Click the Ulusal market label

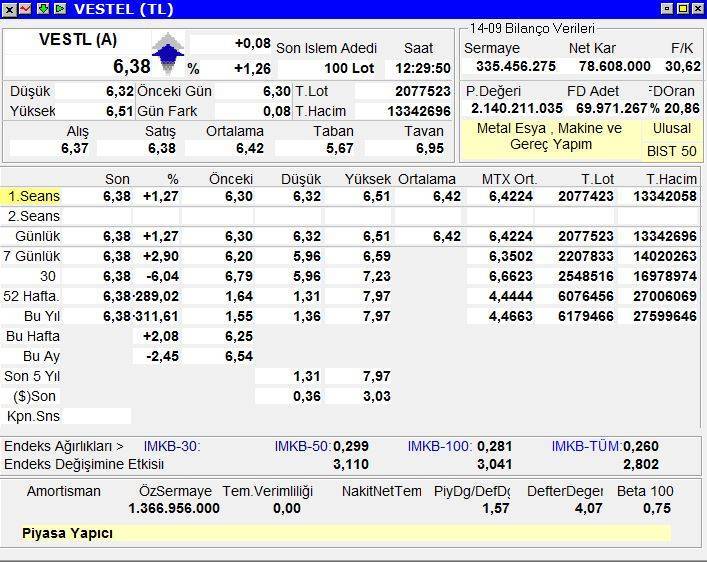tap(672, 129)
